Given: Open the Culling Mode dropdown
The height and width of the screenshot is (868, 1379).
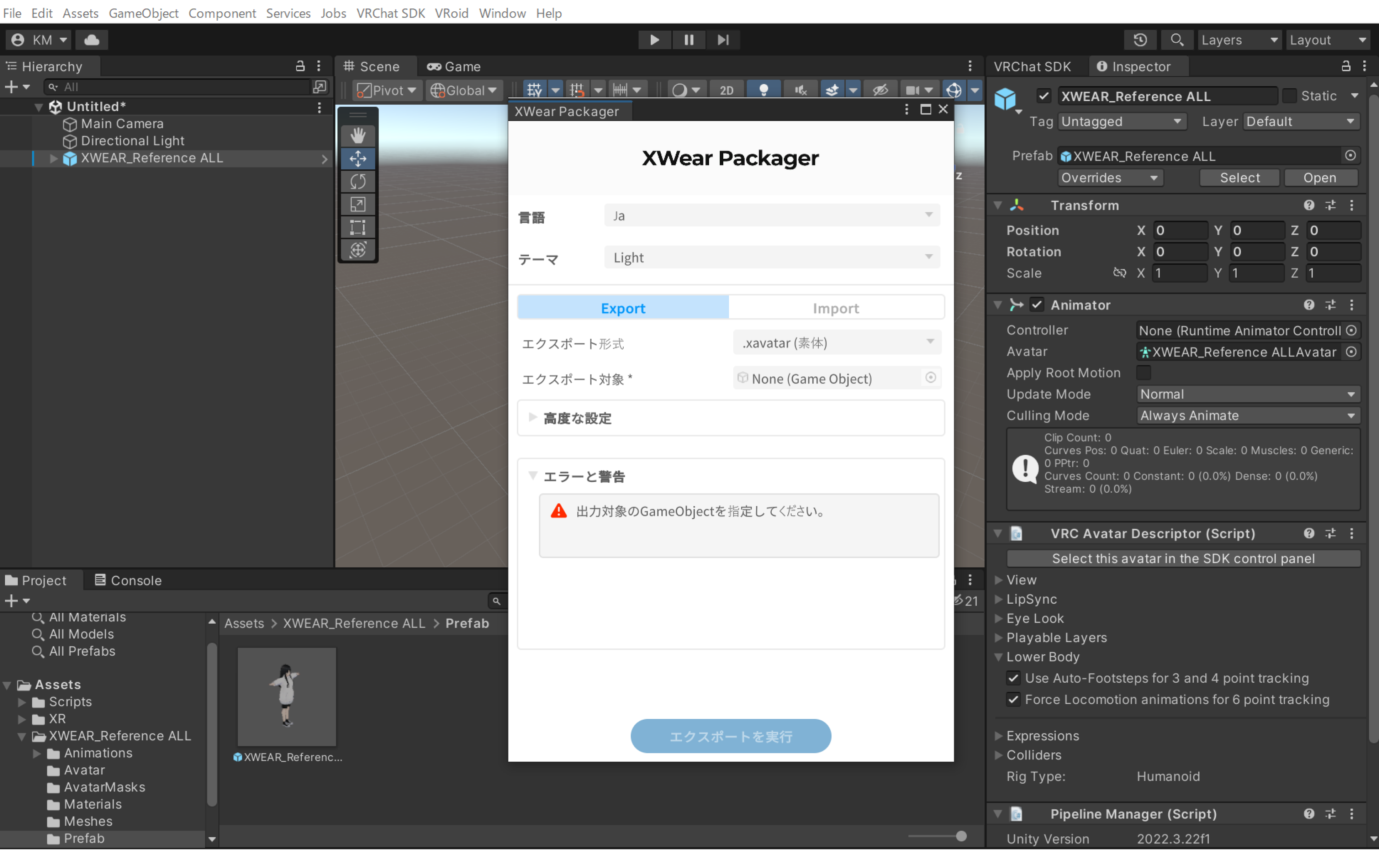Looking at the screenshot, I should 1248,415.
